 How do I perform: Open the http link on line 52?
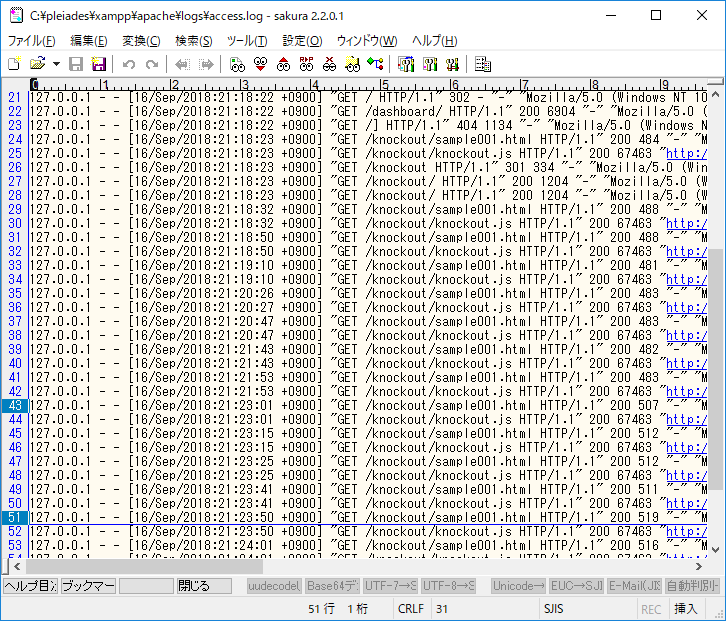tap(687, 532)
